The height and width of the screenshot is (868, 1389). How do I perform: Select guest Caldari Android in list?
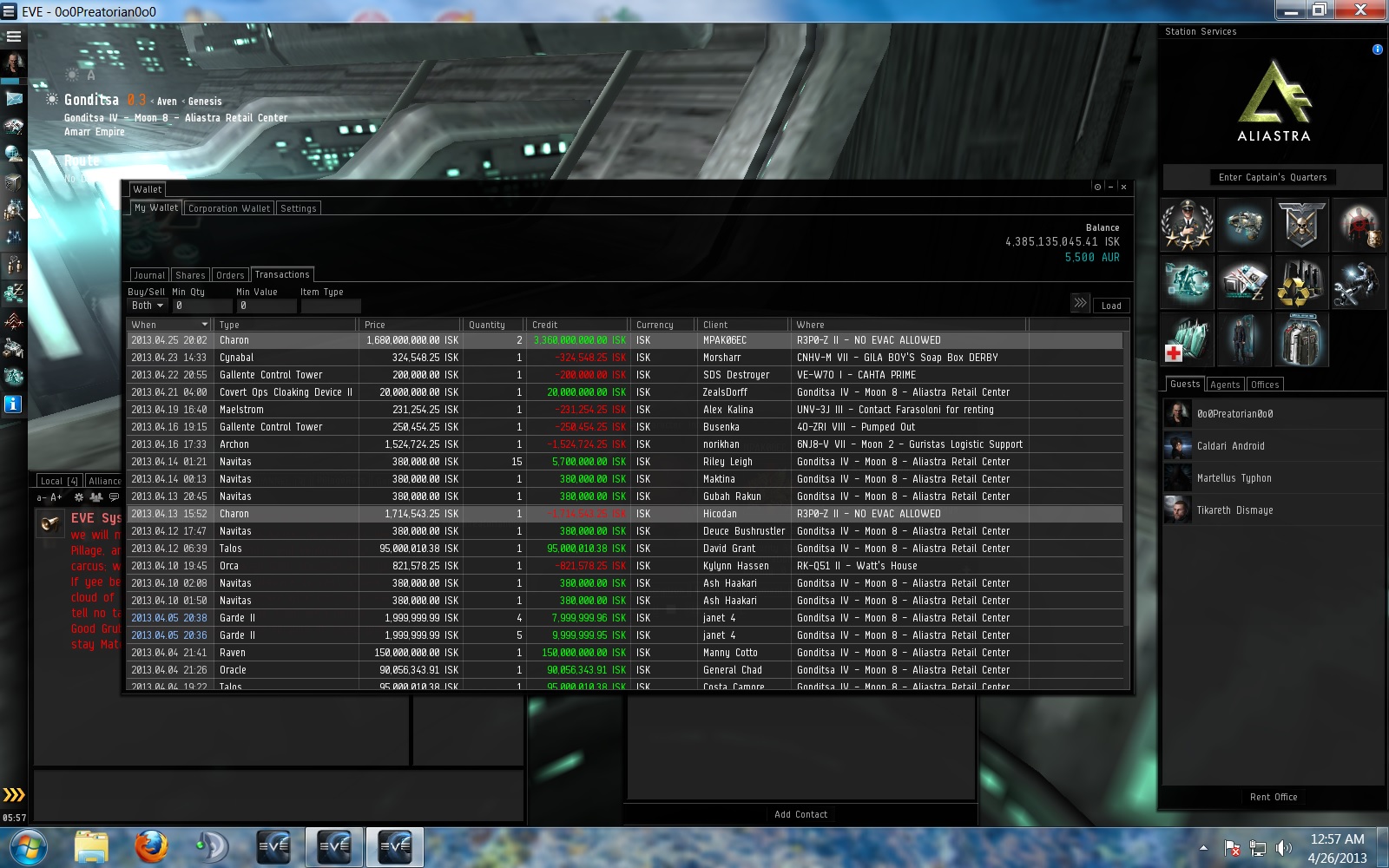point(1230,446)
